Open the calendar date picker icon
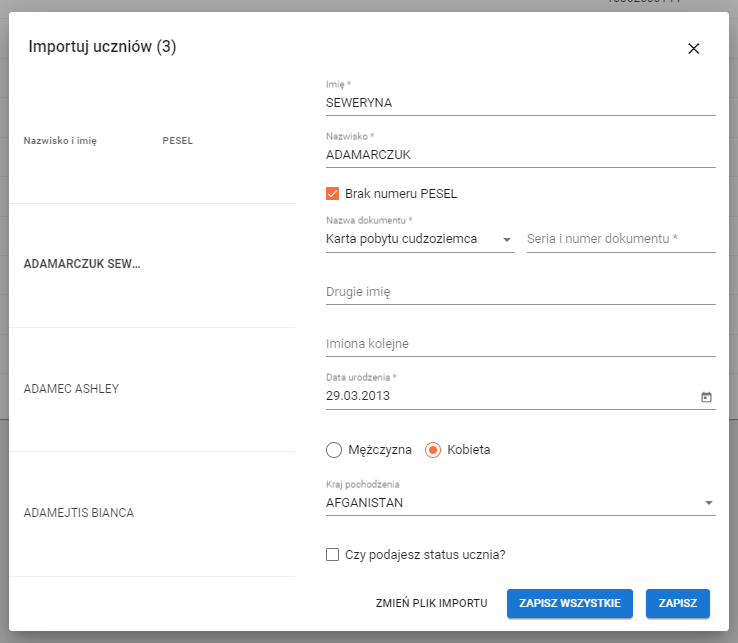Image resolution: width=738 pixels, height=643 pixels. tap(706, 397)
